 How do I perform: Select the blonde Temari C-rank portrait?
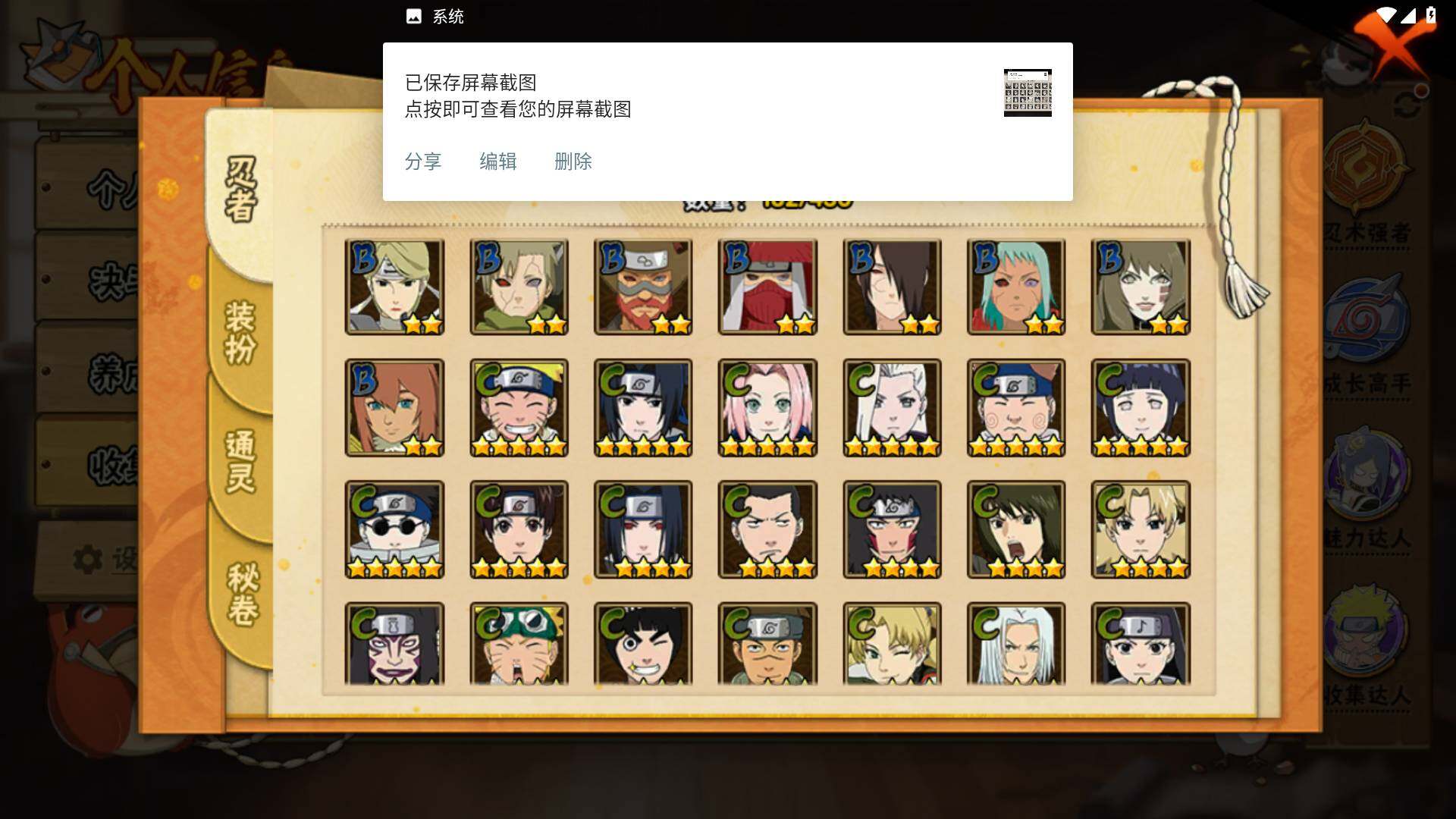pyautogui.click(x=1141, y=529)
